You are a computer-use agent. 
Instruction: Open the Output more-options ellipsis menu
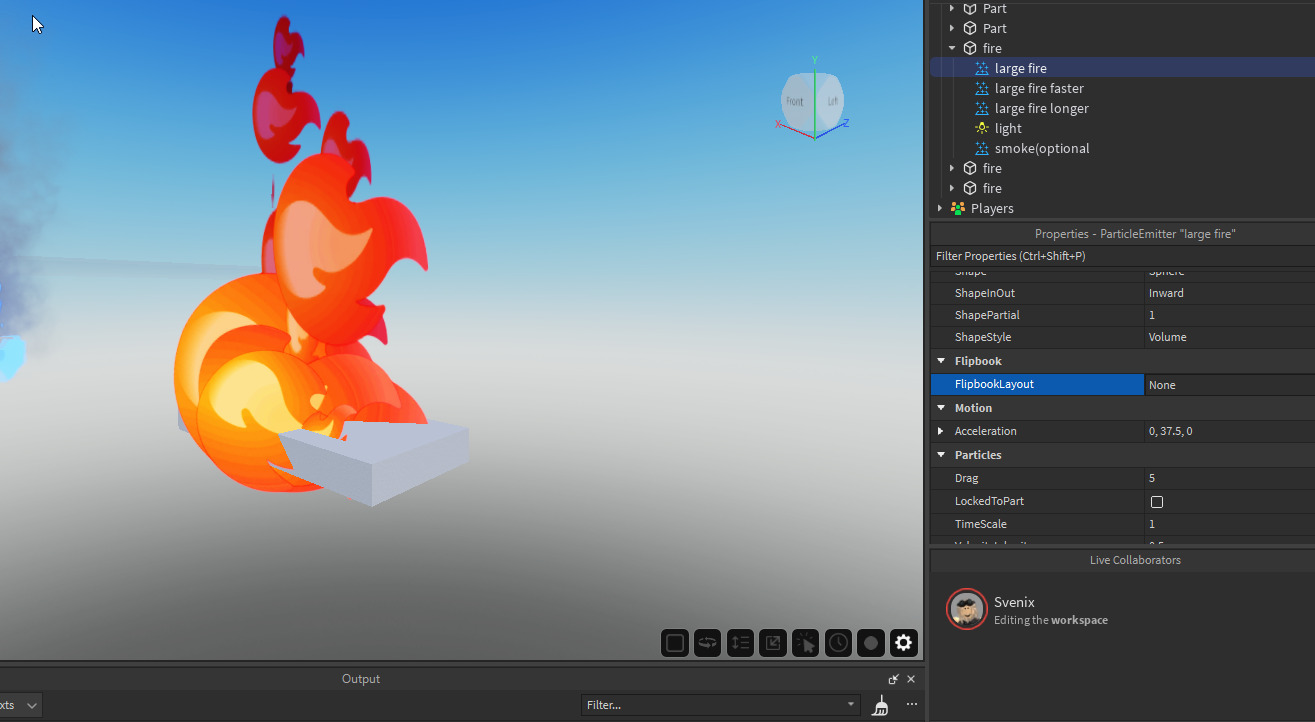(911, 705)
